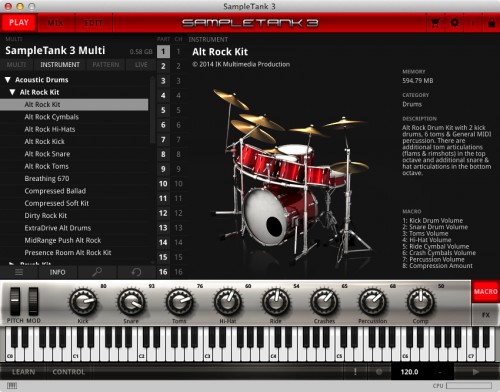Viewport: 500px width, 392px height.
Task: Click the Snare macro knob
Action: point(131,302)
